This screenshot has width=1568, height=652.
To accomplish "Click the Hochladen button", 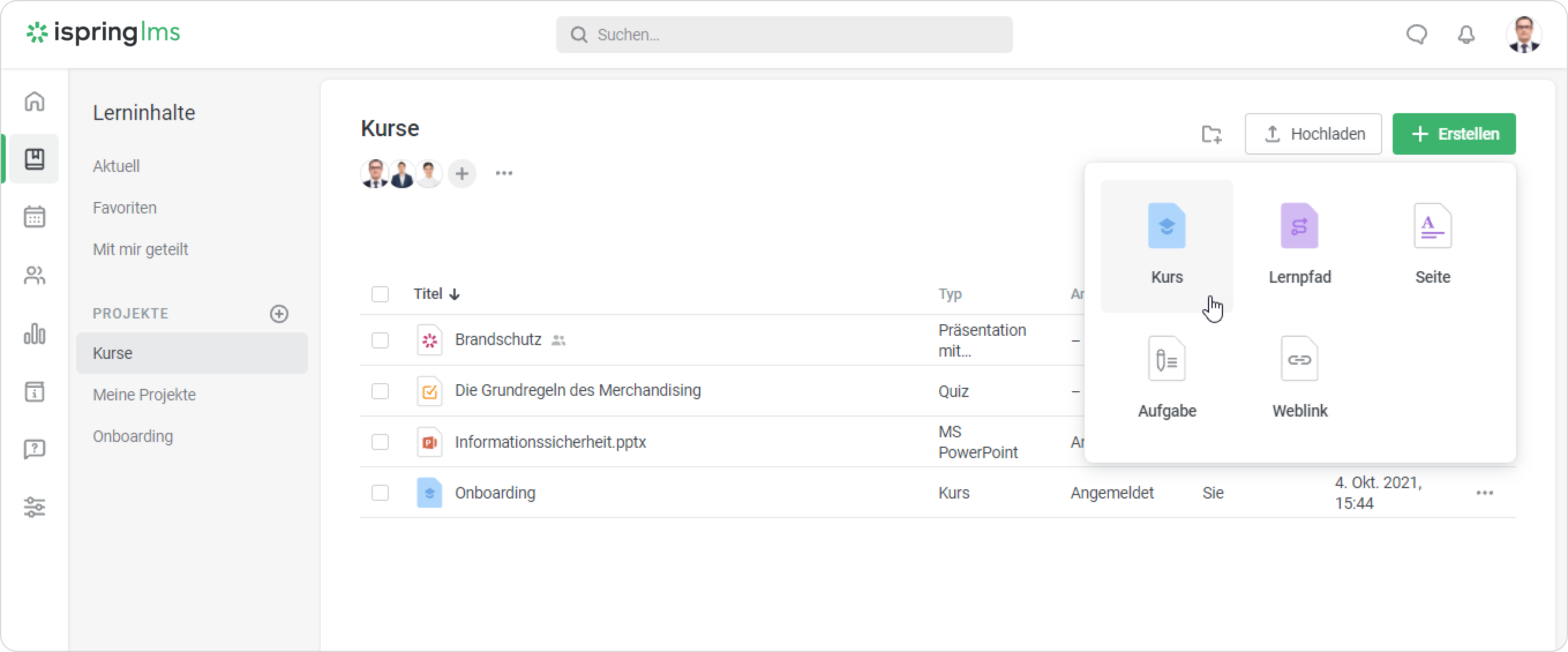I will [x=1313, y=134].
